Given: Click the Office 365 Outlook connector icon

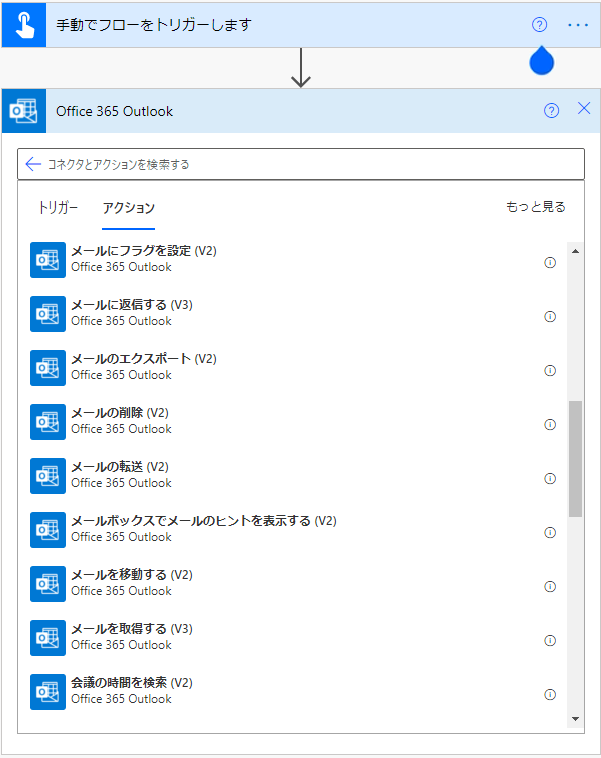Looking at the screenshot, I should coord(24,111).
